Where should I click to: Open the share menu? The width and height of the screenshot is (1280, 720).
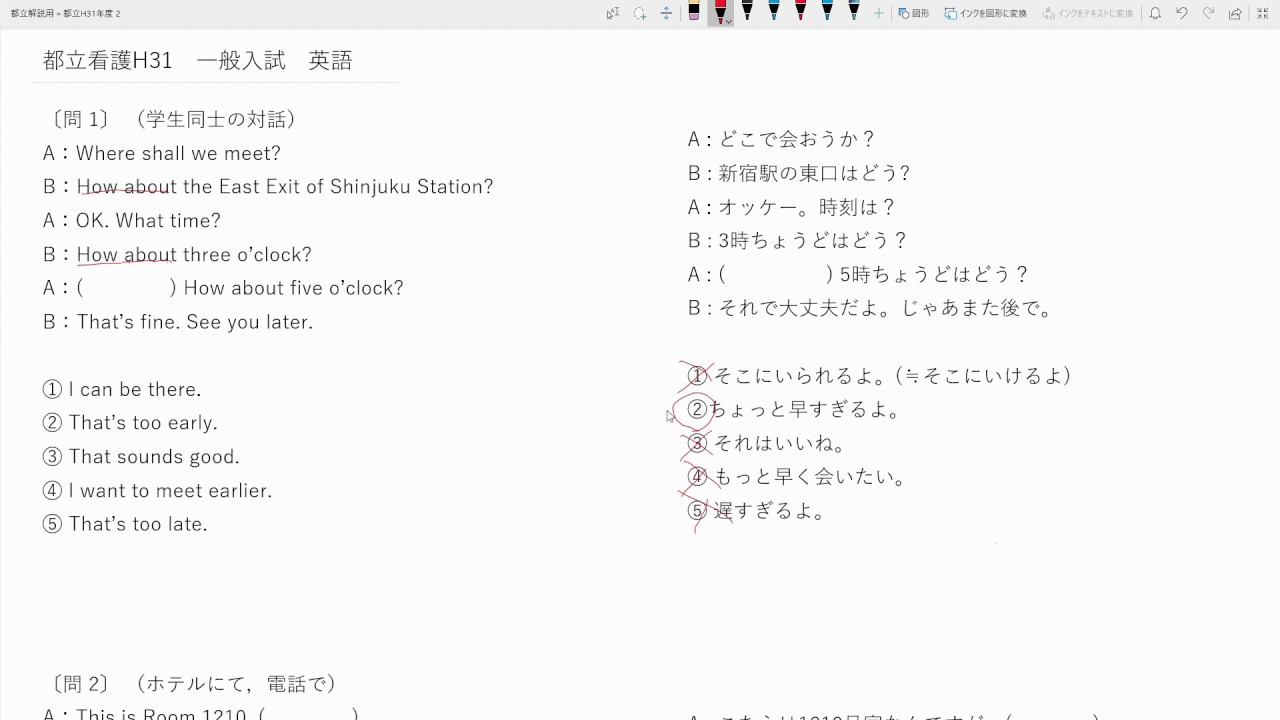1235,13
